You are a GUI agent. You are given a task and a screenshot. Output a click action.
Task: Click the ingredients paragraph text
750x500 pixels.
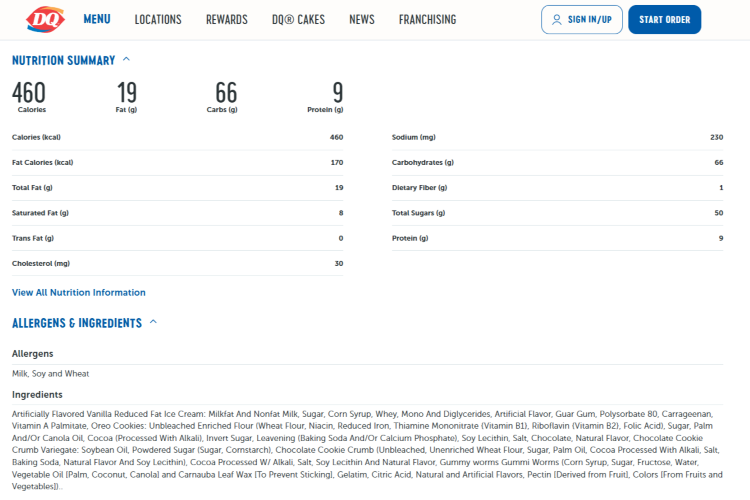tap(367, 450)
